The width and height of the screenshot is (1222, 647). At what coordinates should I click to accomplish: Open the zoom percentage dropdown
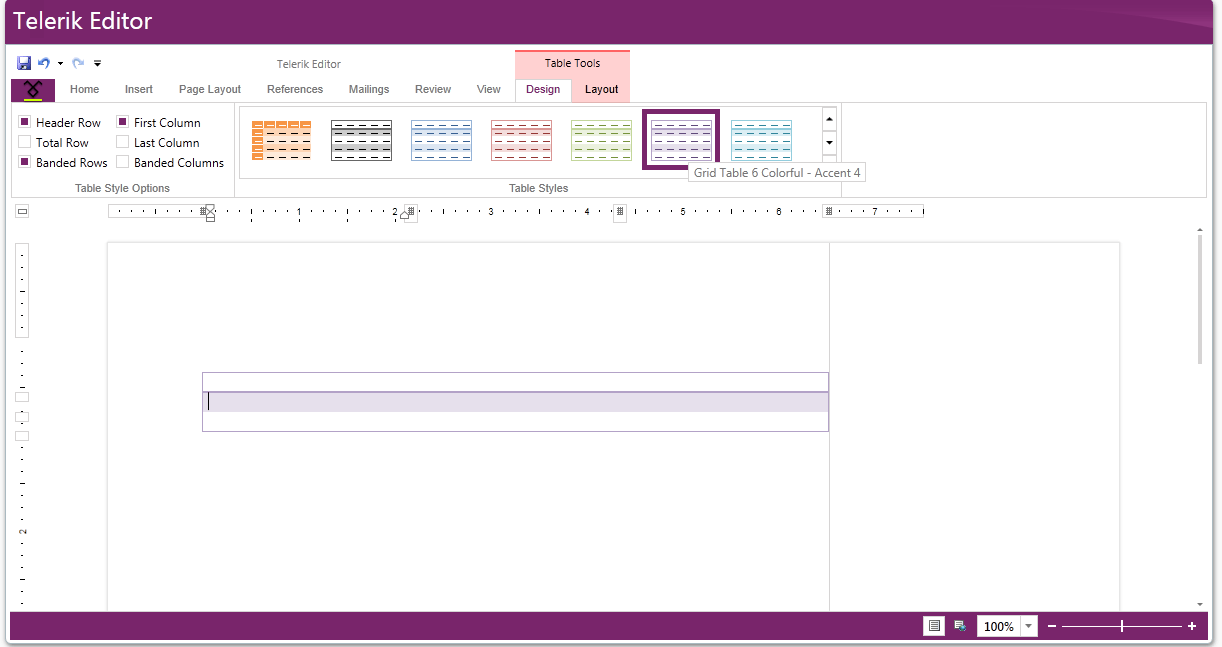1028,625
